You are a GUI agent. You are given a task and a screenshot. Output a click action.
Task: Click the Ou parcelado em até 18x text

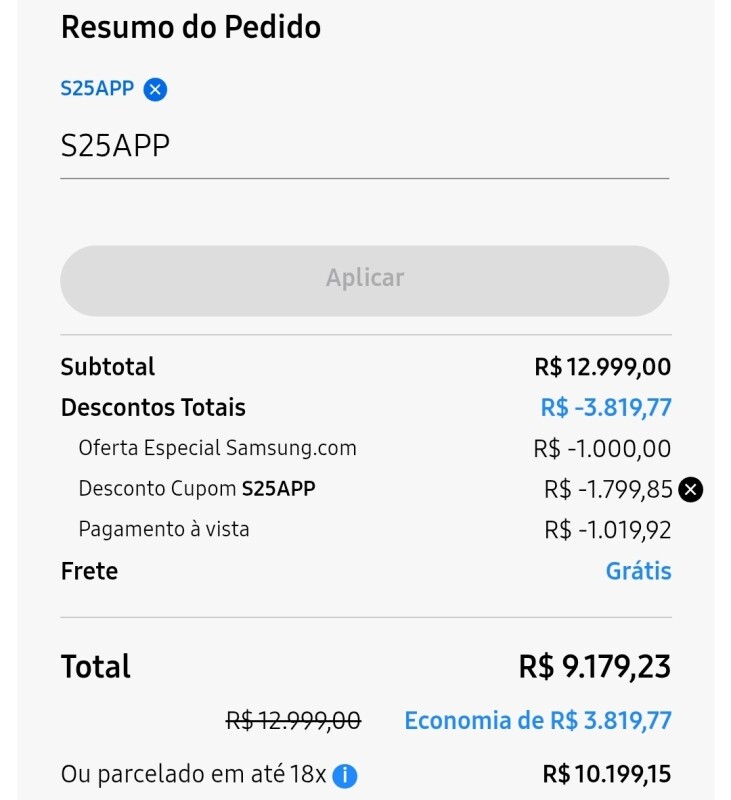(193, 774)
